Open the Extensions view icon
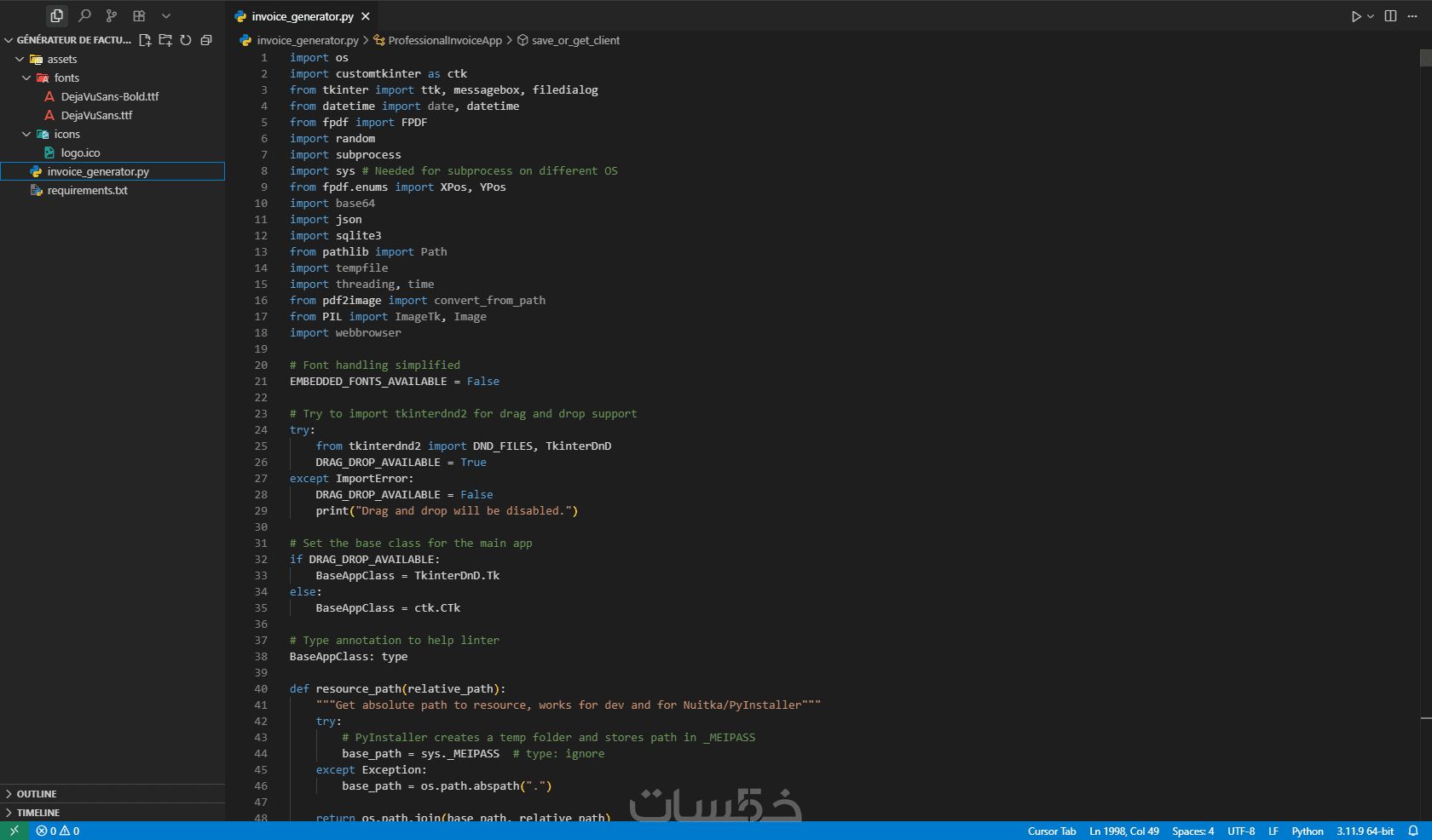Viewport: 1432px width, 840px height. [139, 15]
